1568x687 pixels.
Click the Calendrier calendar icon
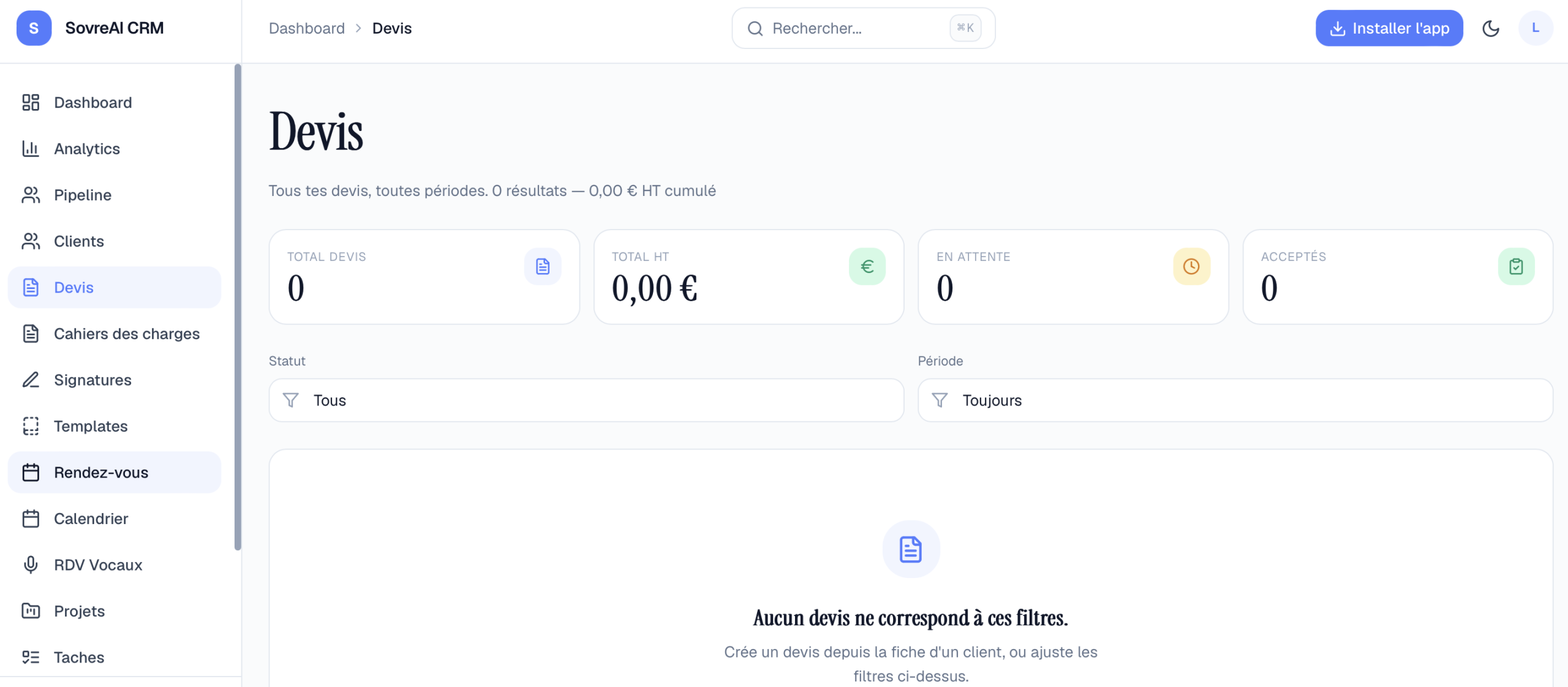pyautogui.click(x=31, y=519)
